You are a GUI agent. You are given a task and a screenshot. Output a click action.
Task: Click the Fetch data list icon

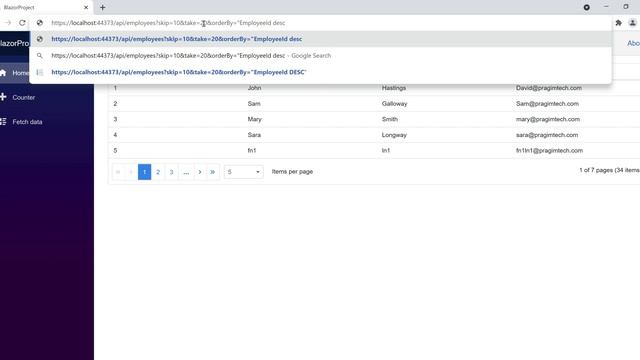click(3, 121)
